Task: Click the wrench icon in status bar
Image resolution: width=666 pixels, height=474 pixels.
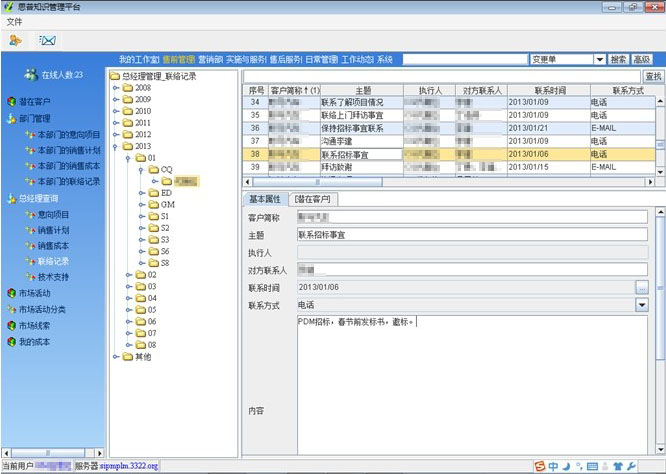Action: pyautogui.click(x=630, y=466)
